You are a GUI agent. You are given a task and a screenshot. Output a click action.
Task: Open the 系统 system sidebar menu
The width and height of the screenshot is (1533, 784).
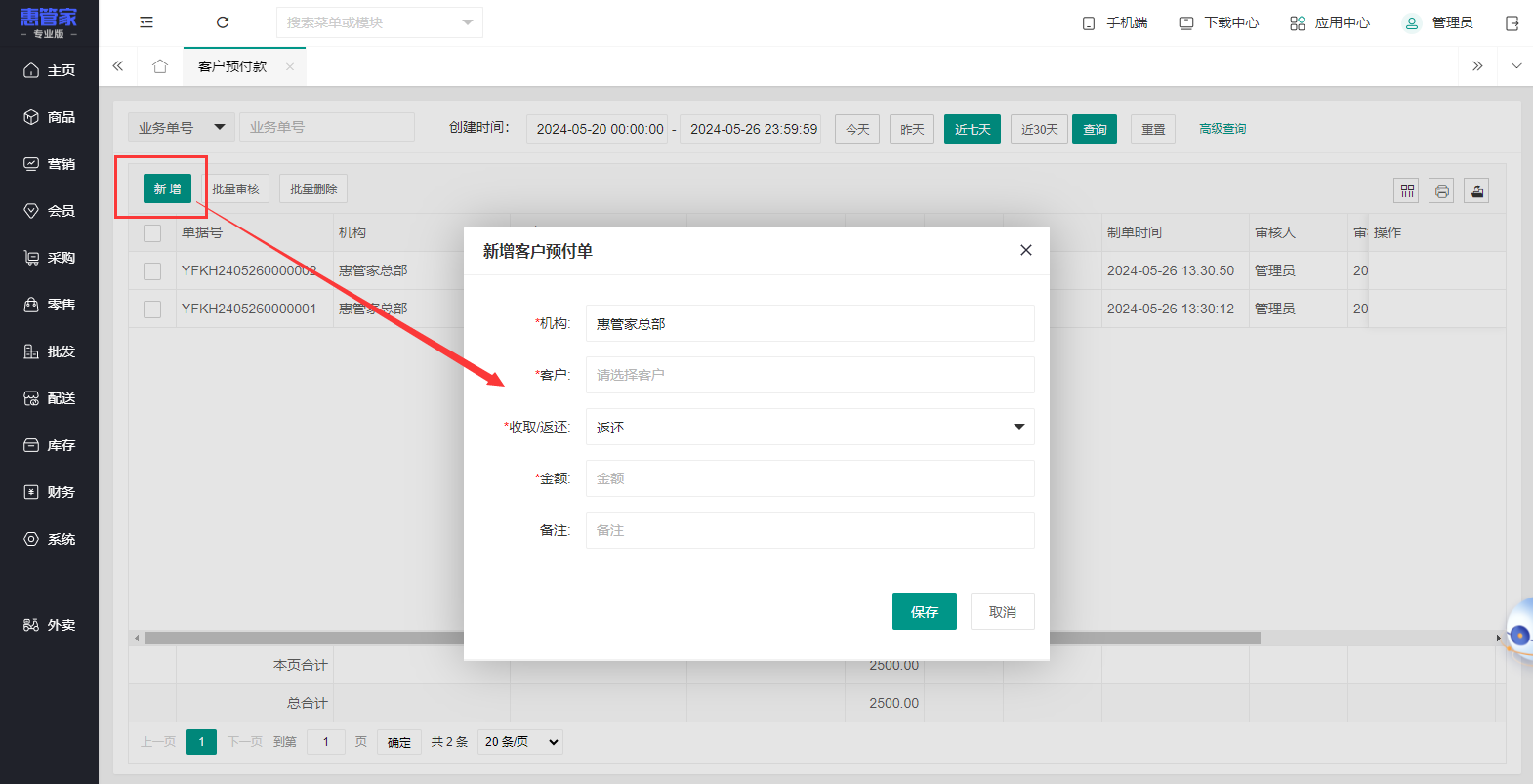coord(49,539)
